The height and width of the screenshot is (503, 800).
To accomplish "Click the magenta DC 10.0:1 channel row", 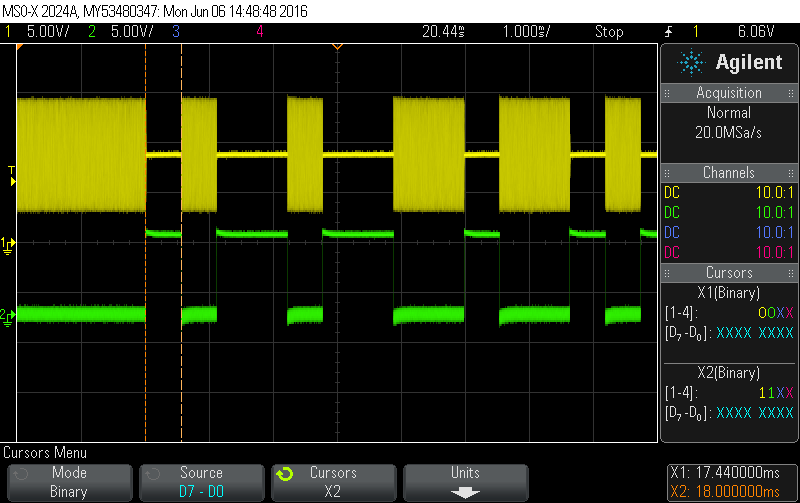I will (729, 253).
